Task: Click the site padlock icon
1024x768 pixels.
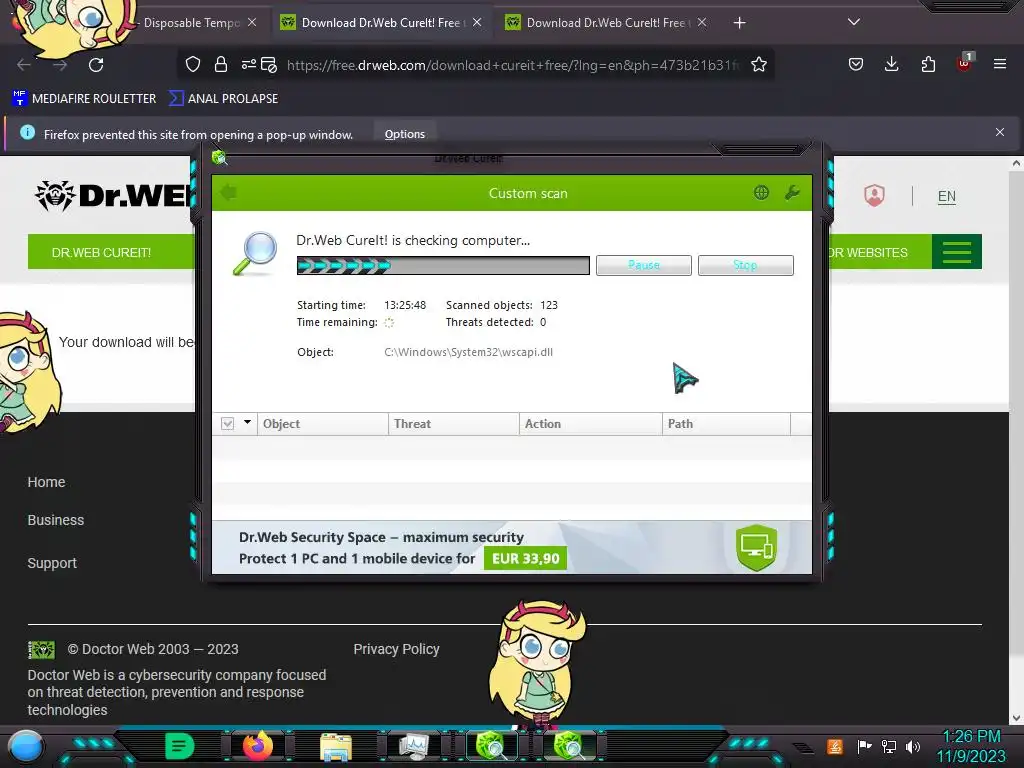Action: point(221,64)
